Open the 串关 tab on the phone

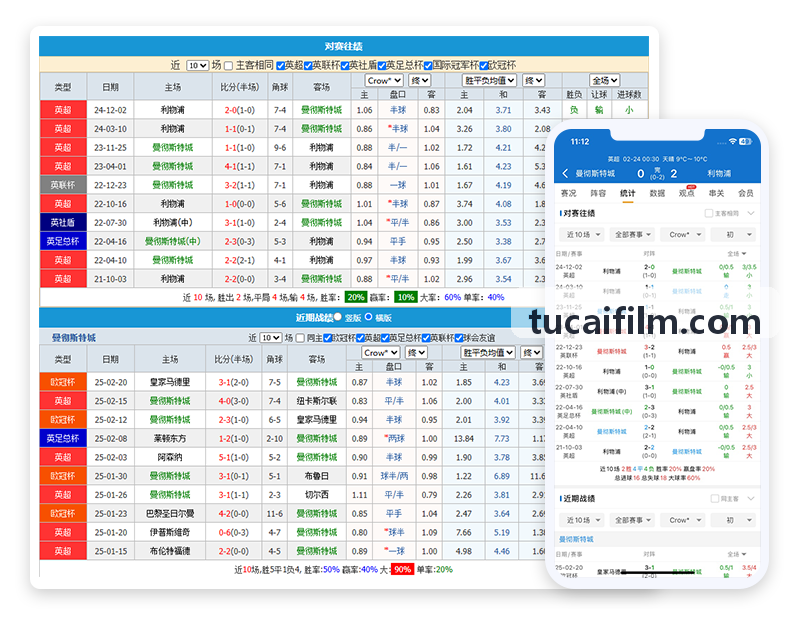[716, 193]
